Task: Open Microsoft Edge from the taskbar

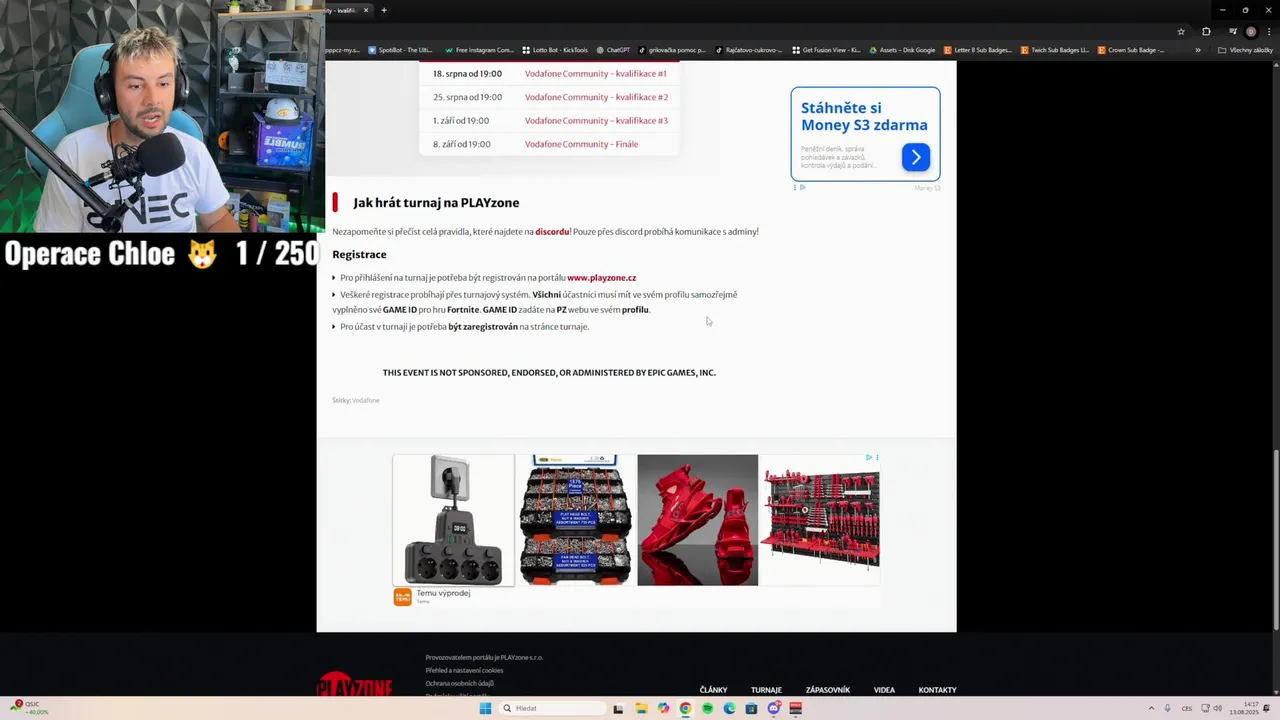Action: click(x=729, y=708)
